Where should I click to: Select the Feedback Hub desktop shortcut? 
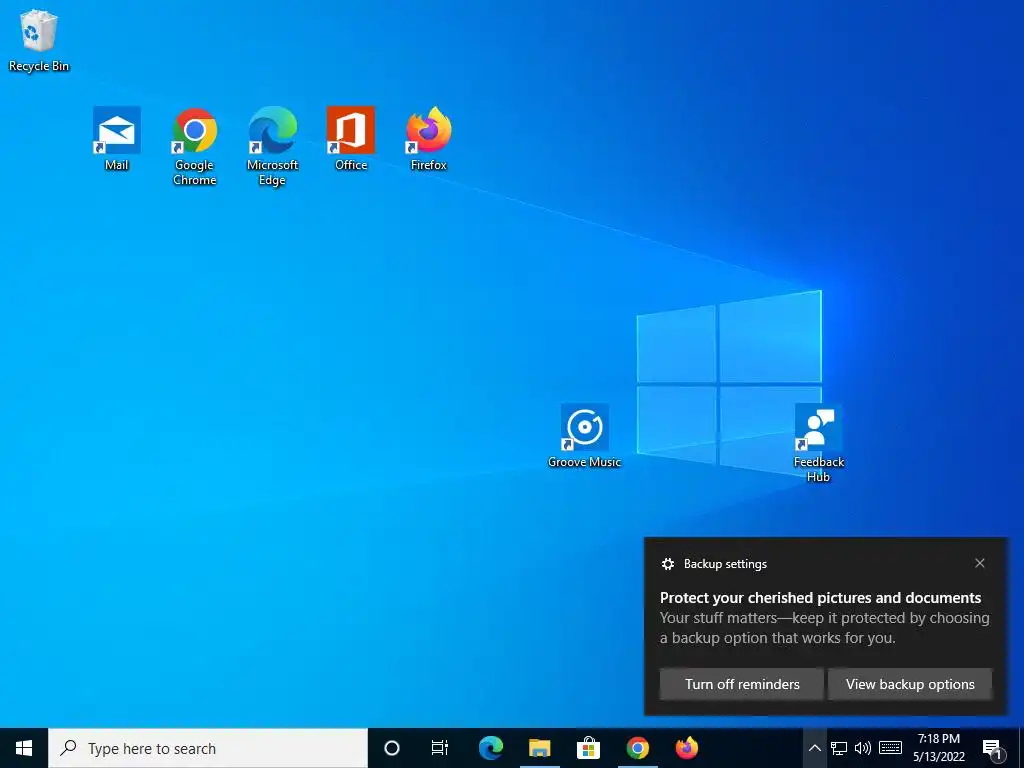(x=818, y=443)
